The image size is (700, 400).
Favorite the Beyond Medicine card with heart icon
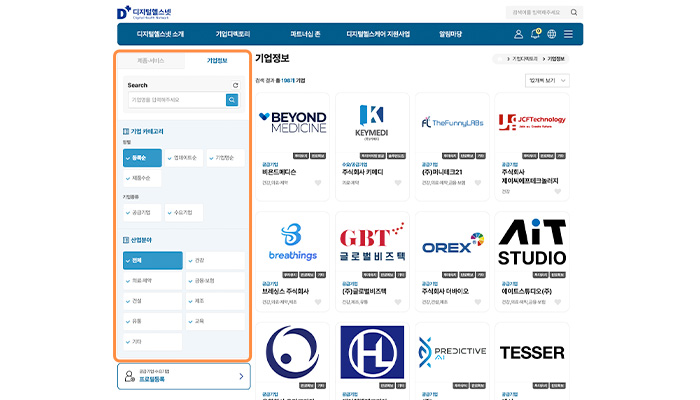click(x=318, y=183)
